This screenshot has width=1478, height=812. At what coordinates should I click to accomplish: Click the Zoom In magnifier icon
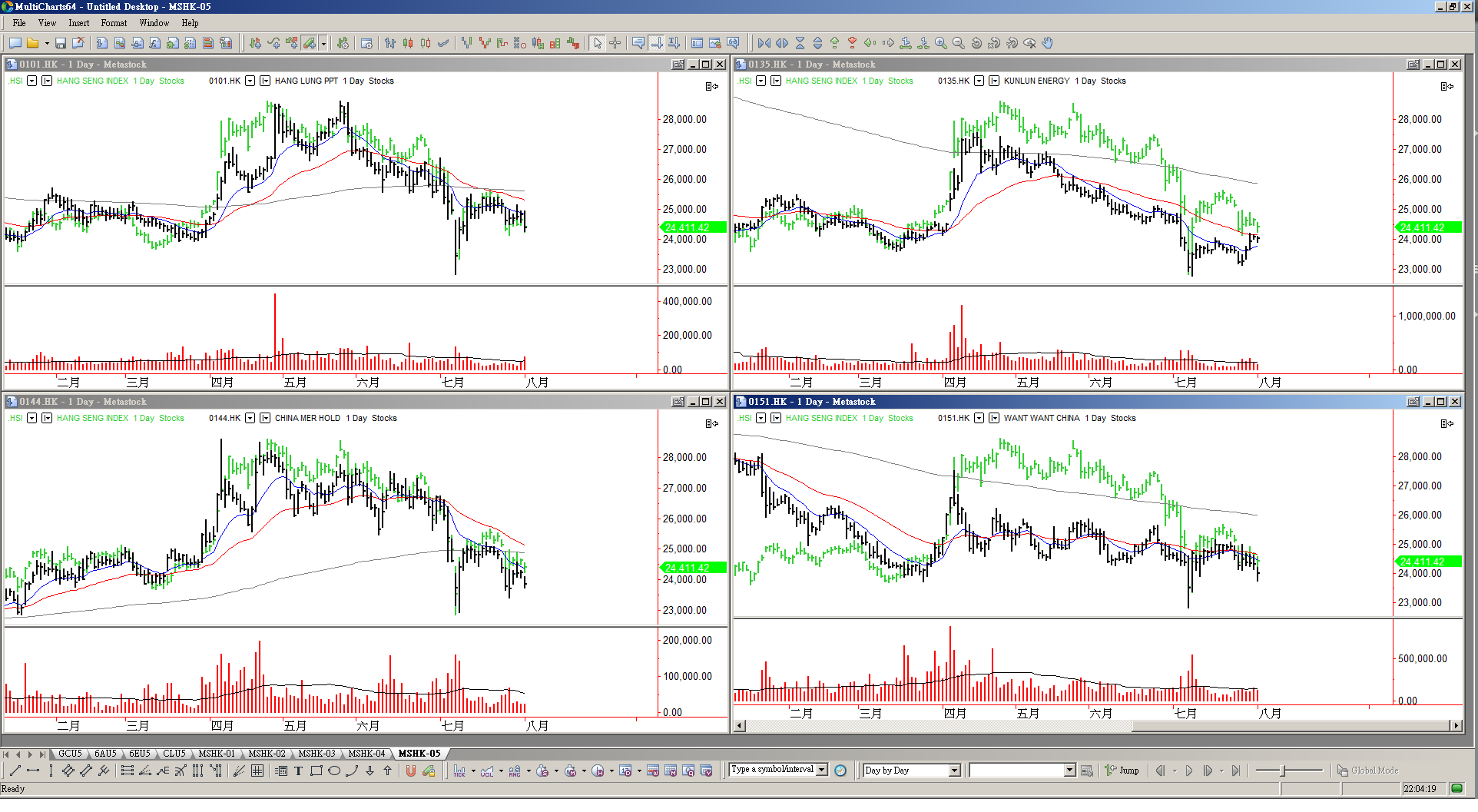[940, 43]
